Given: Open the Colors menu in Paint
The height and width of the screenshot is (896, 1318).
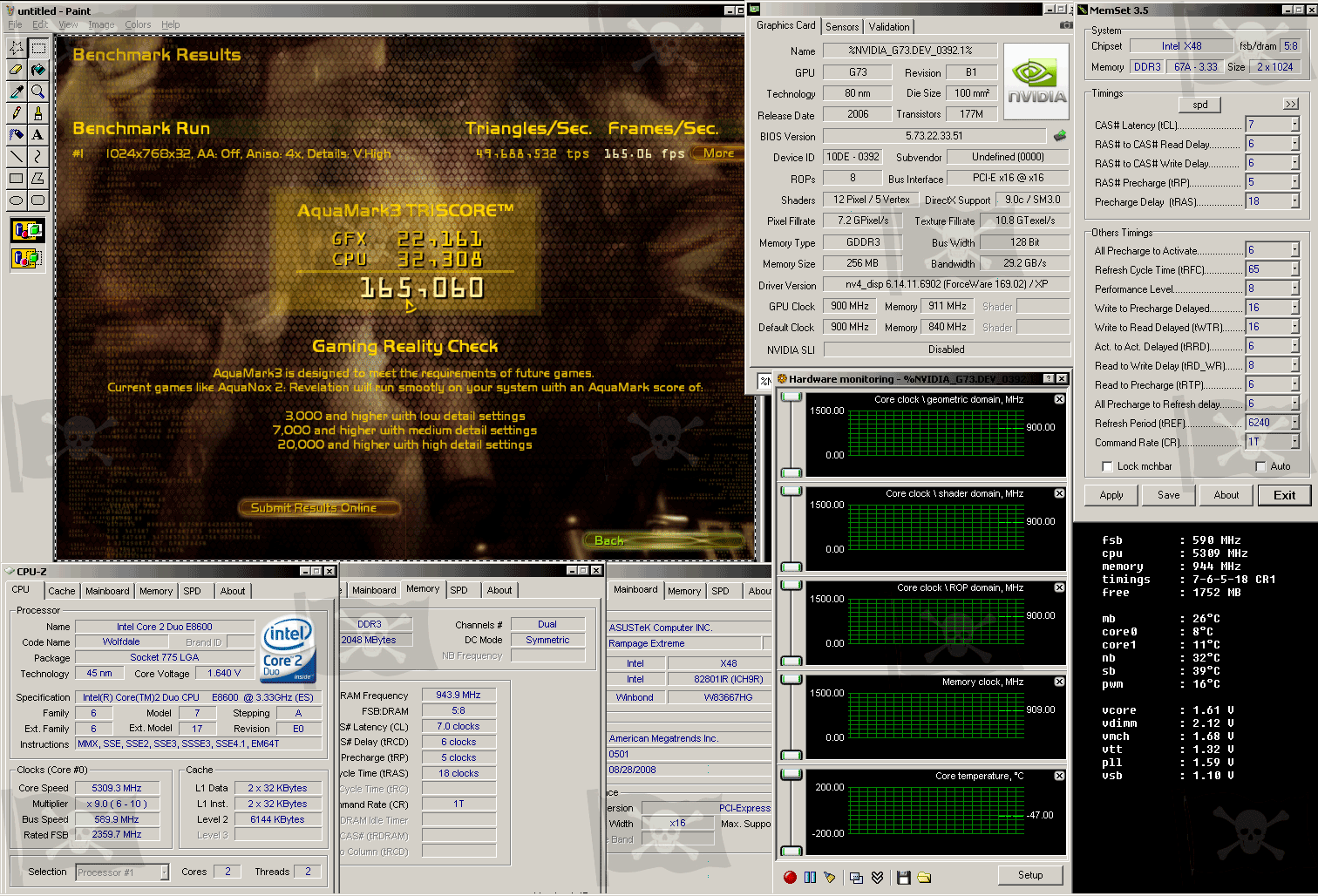Looking at the screenshot, I should coord(138,24).
